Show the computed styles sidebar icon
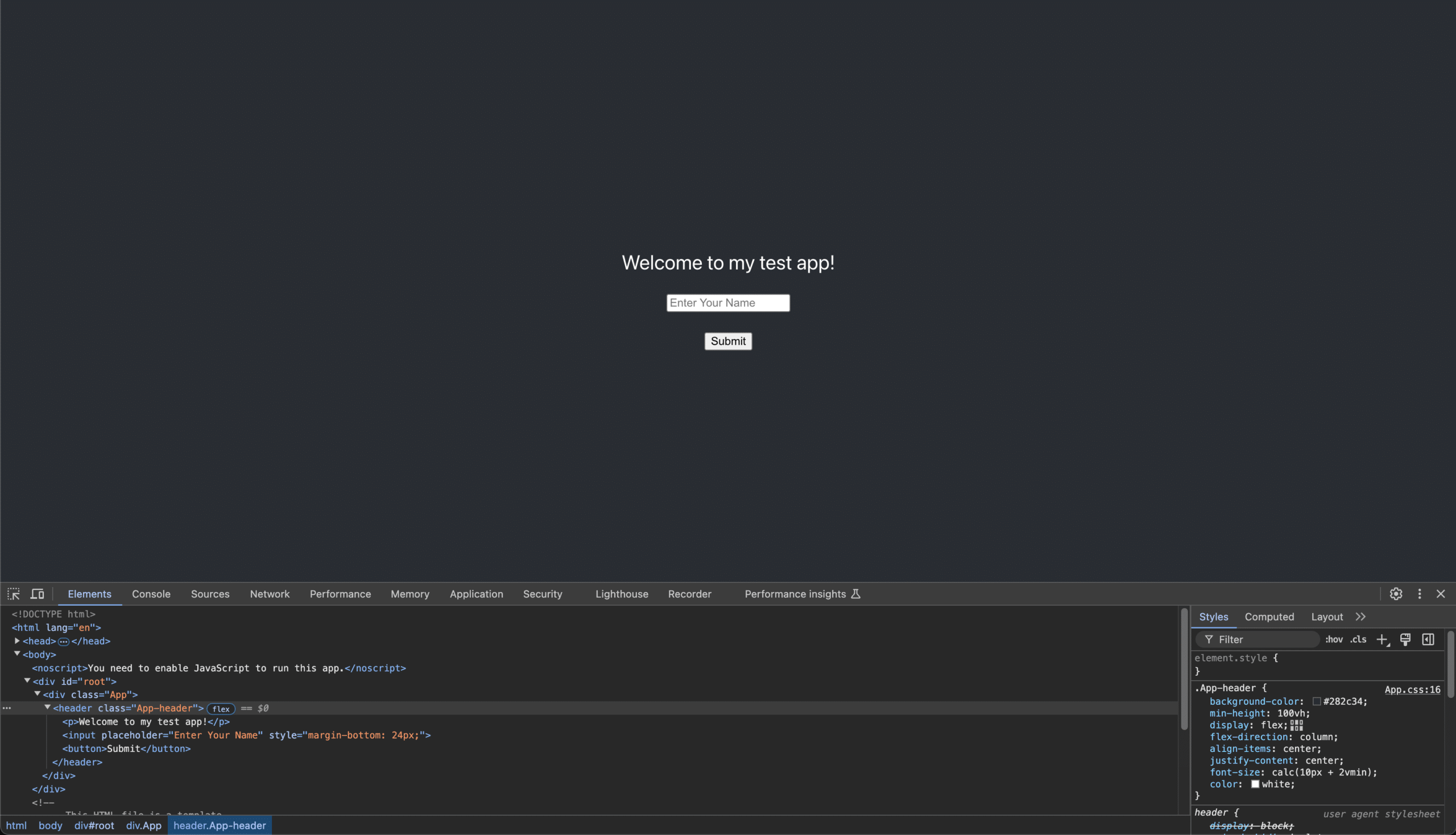 click(1428, 639)
